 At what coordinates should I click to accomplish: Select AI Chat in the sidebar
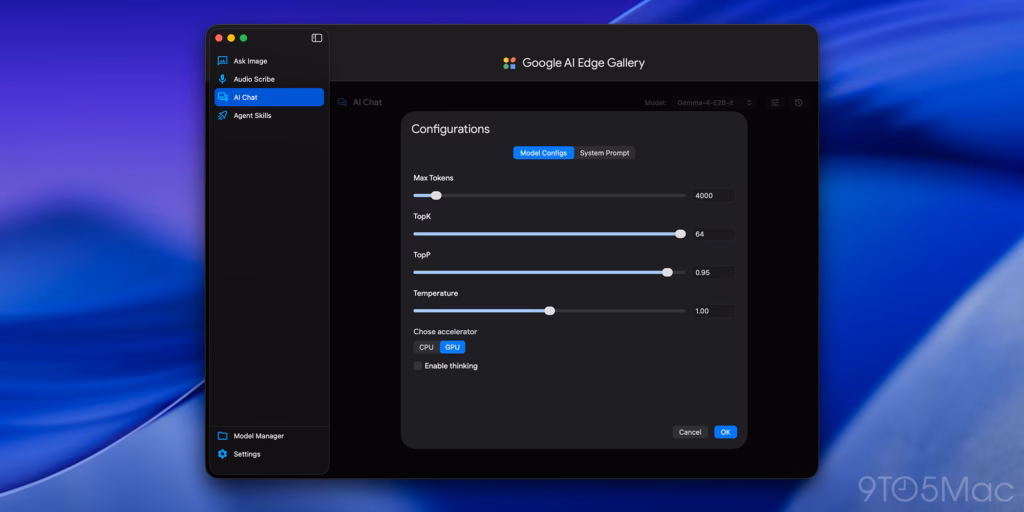click(269, 97)
